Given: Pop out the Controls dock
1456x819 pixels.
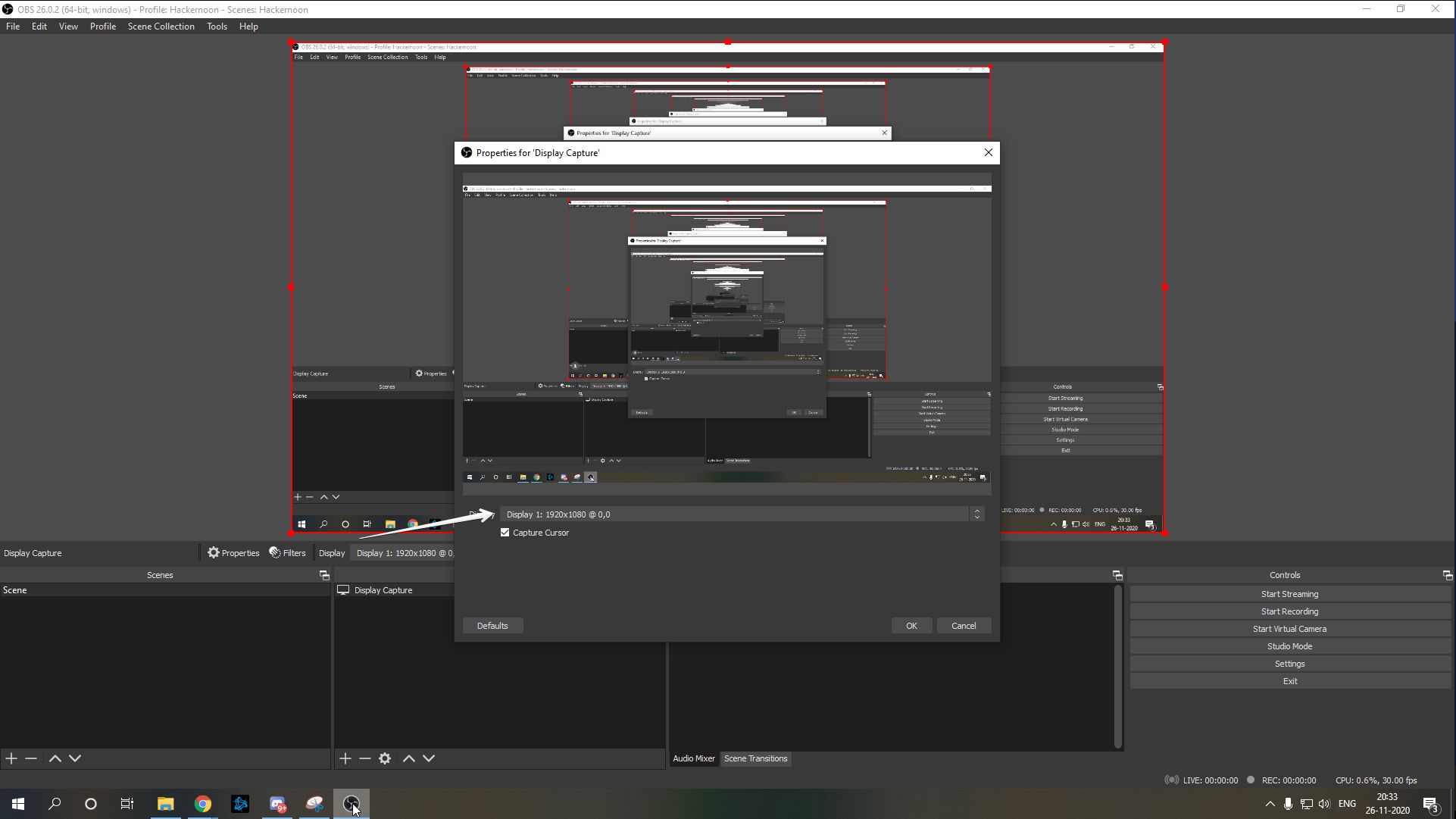Looking at the screenshot, I should tap(1447, 575).
